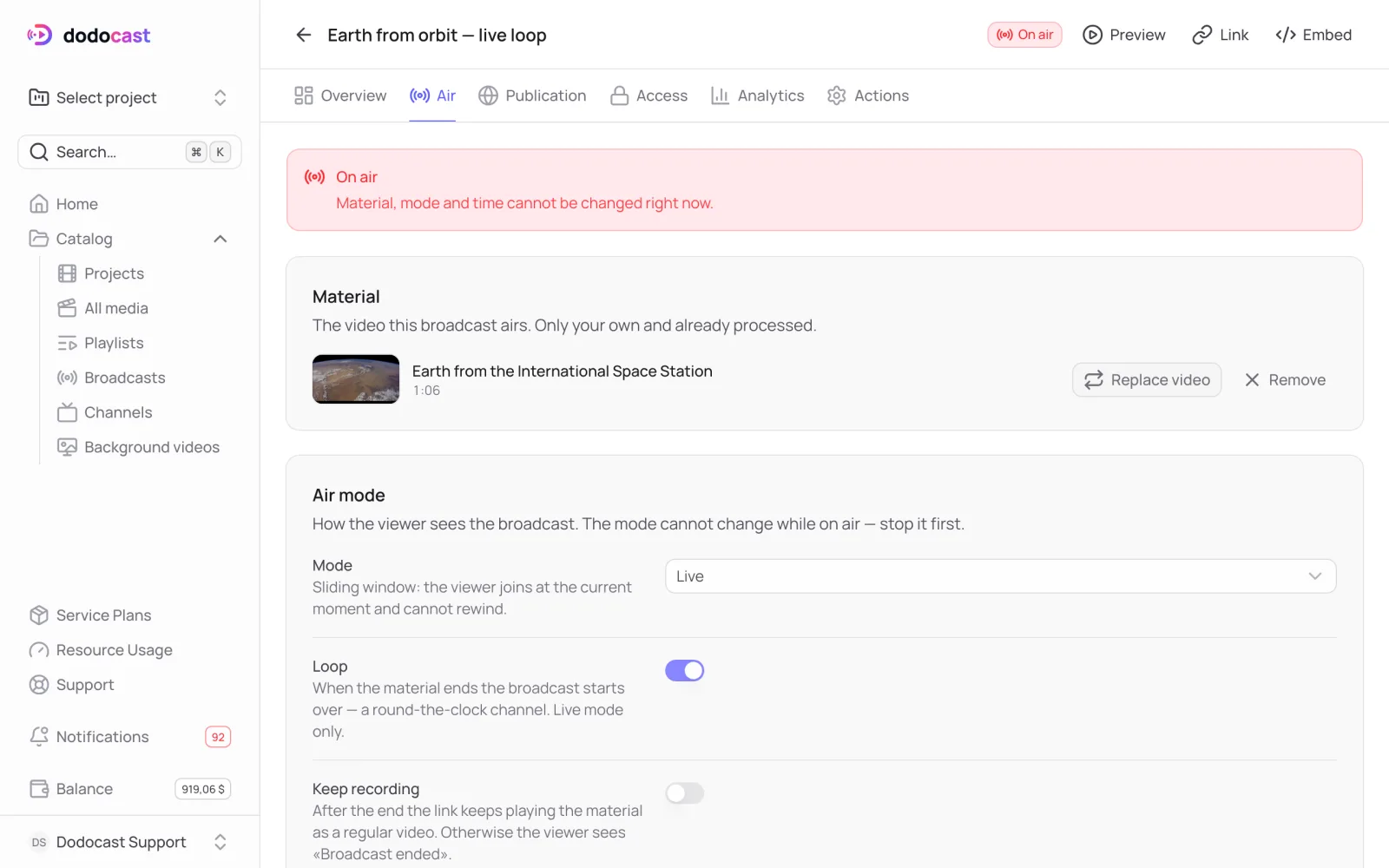The width and height of the screenshot is (1389, 868).
Task: Collapse the Catalog section chevron
Action: pyautogui.click(x=221, y=239)
